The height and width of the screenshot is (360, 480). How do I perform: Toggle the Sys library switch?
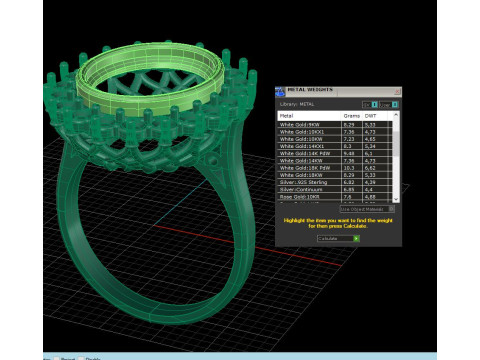(375, 105)
